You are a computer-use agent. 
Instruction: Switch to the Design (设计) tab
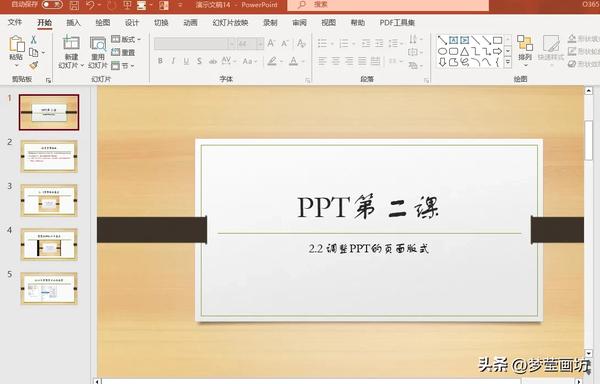pyautogui.click(x=132, y=23)
